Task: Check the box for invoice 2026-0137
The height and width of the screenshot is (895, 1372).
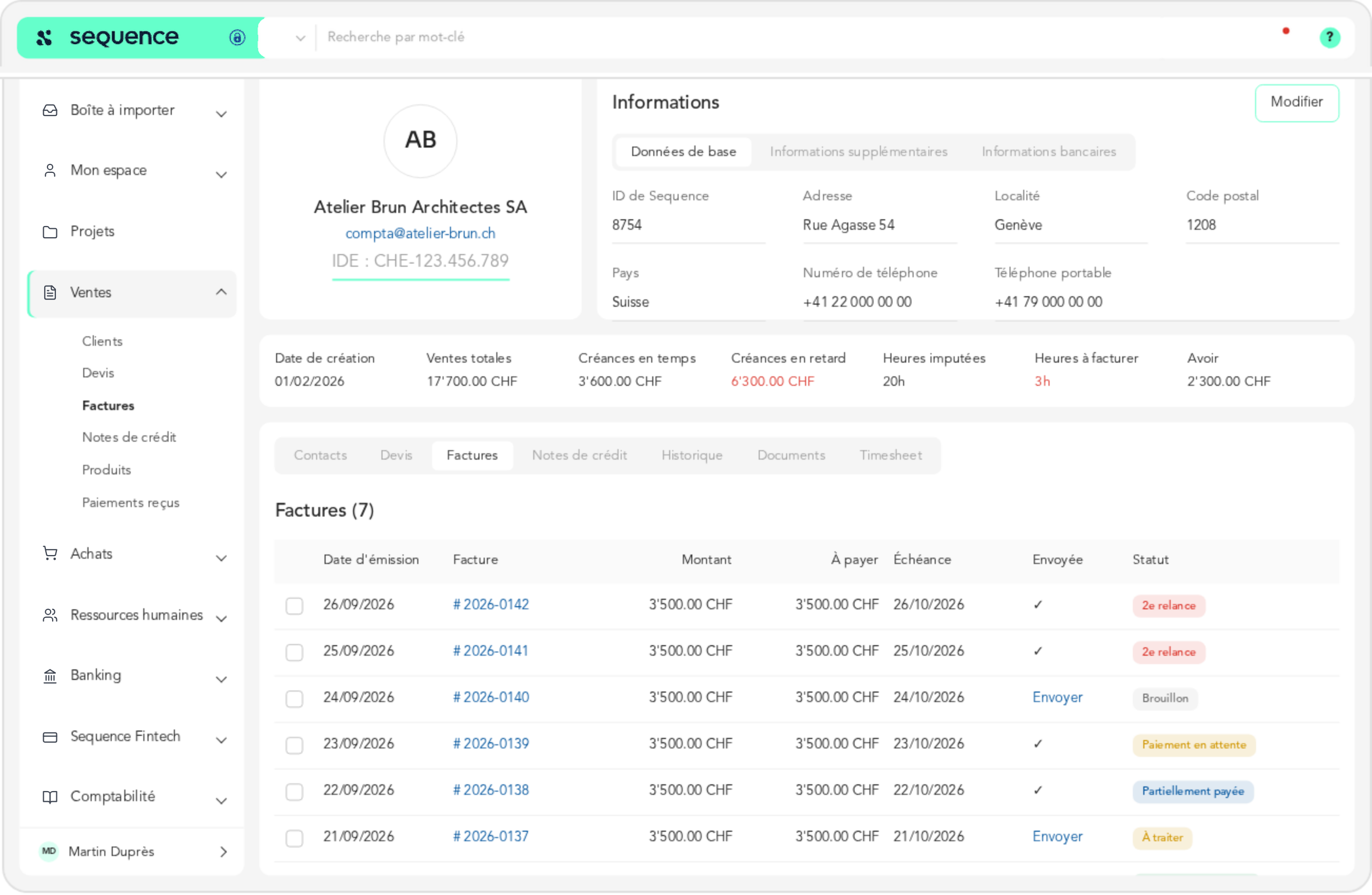Action: pyautogui.click(x=295, y=838)
